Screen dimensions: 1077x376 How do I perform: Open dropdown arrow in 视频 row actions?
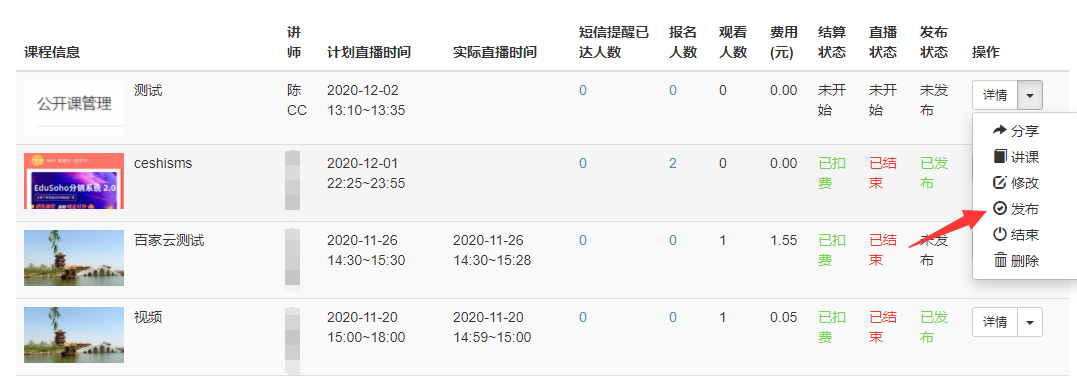1030,322
